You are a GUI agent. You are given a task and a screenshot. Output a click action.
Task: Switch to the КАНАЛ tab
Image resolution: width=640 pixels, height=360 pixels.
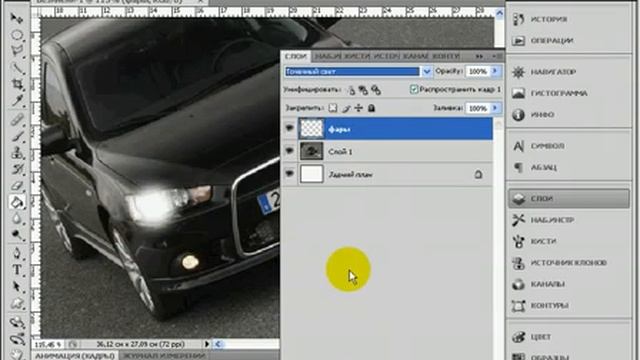point(416,56)
